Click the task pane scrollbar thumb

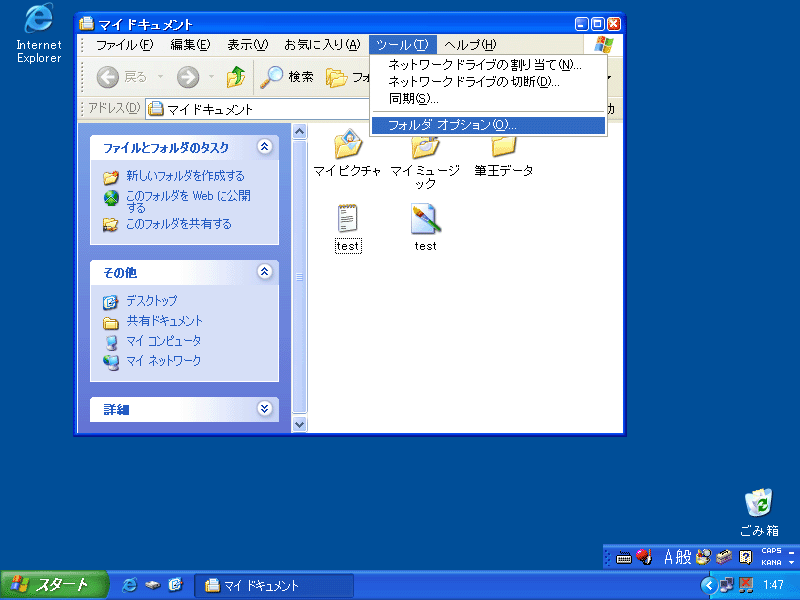coord(299,277)
